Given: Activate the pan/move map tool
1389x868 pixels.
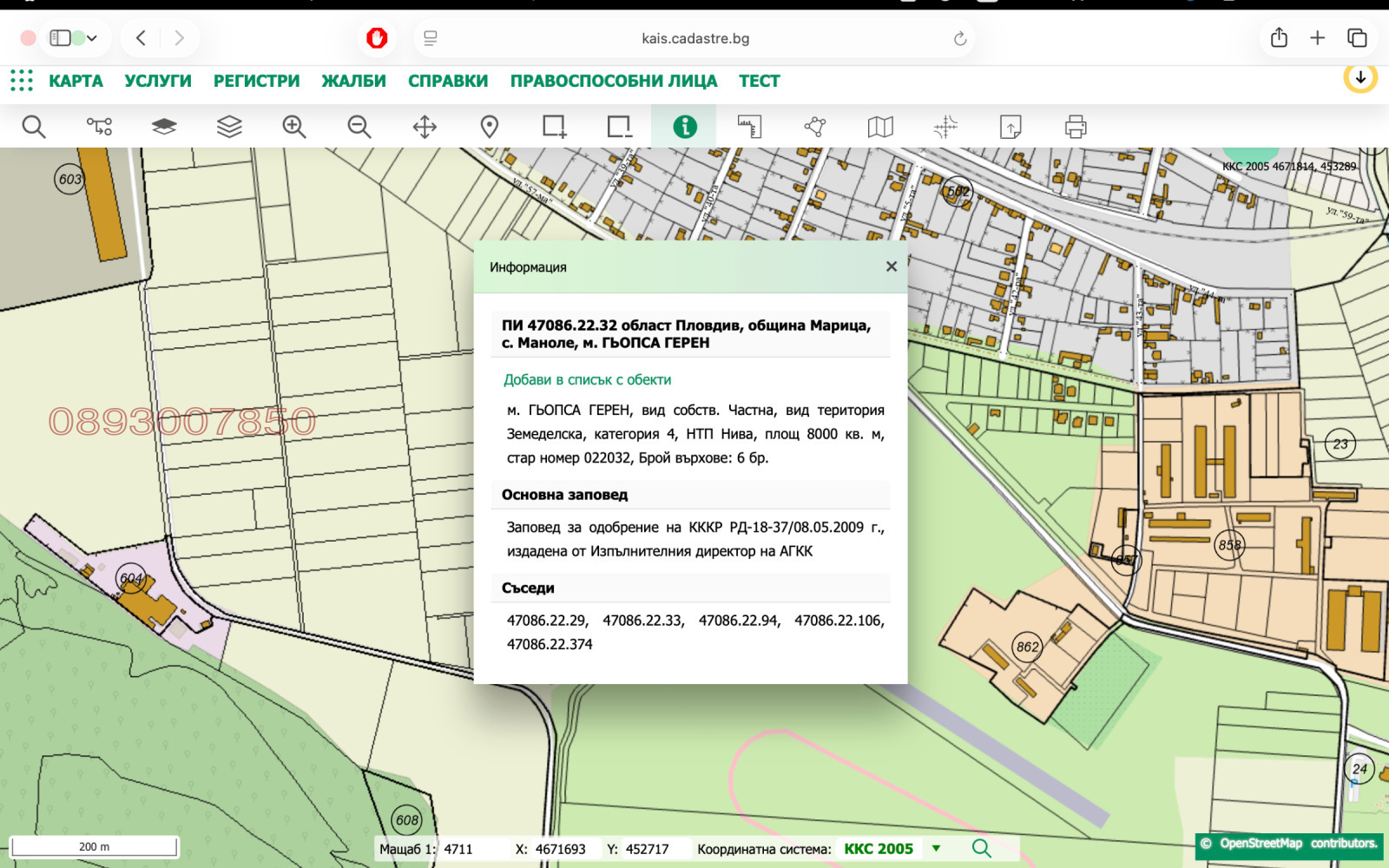Looking at the screenshot, I should pyautogui.click(x=425, y=127).
